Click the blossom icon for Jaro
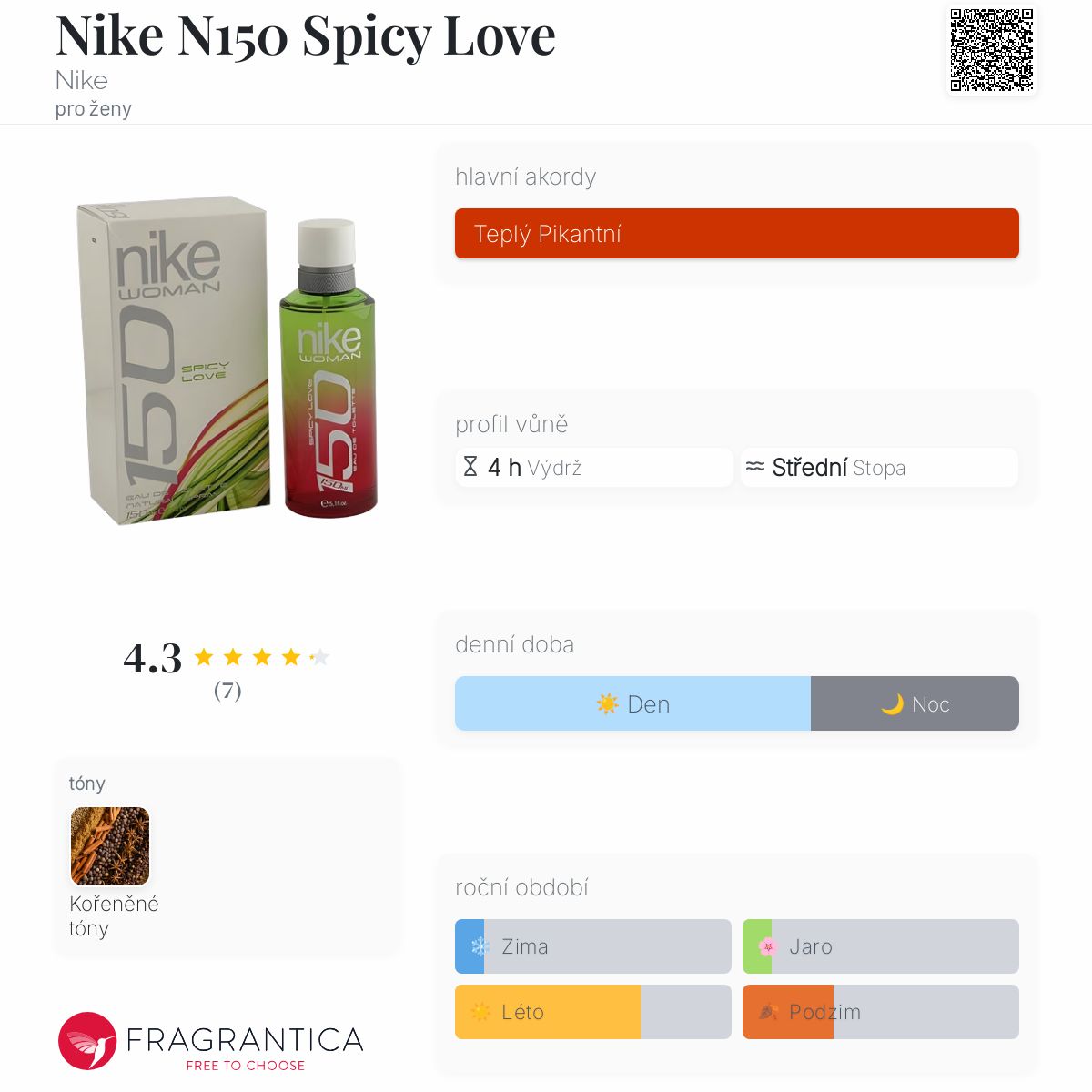This screenshot has height=1092, width=1092. [x=767, y=946]
